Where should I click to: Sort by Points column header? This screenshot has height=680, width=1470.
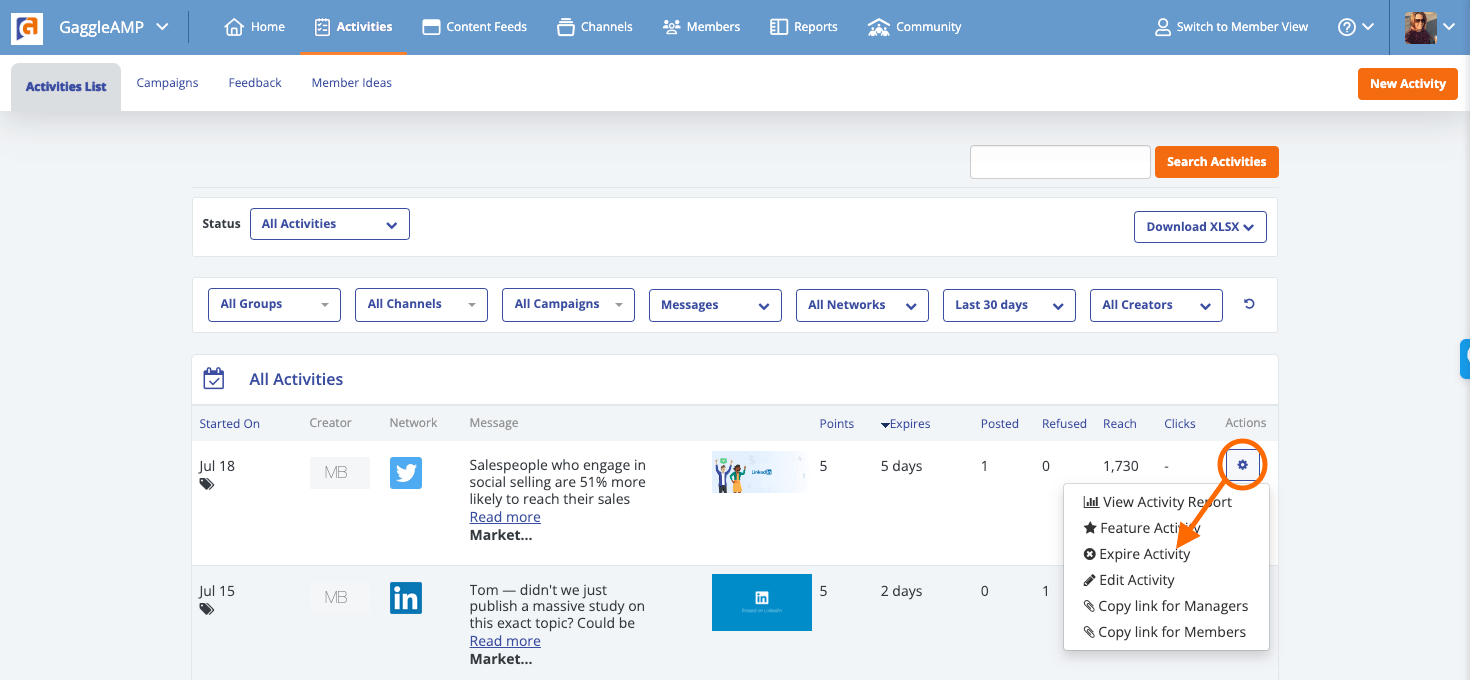point(836,424)
